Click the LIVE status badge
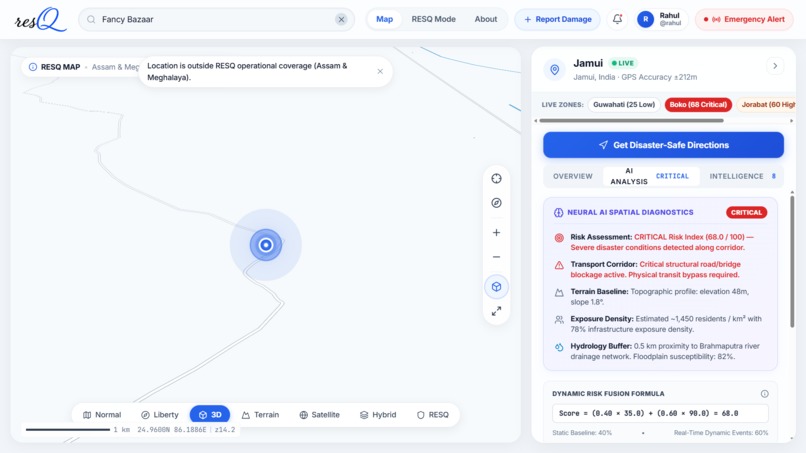Viewport: 806px width, 453px height. (x=622, y=63)
